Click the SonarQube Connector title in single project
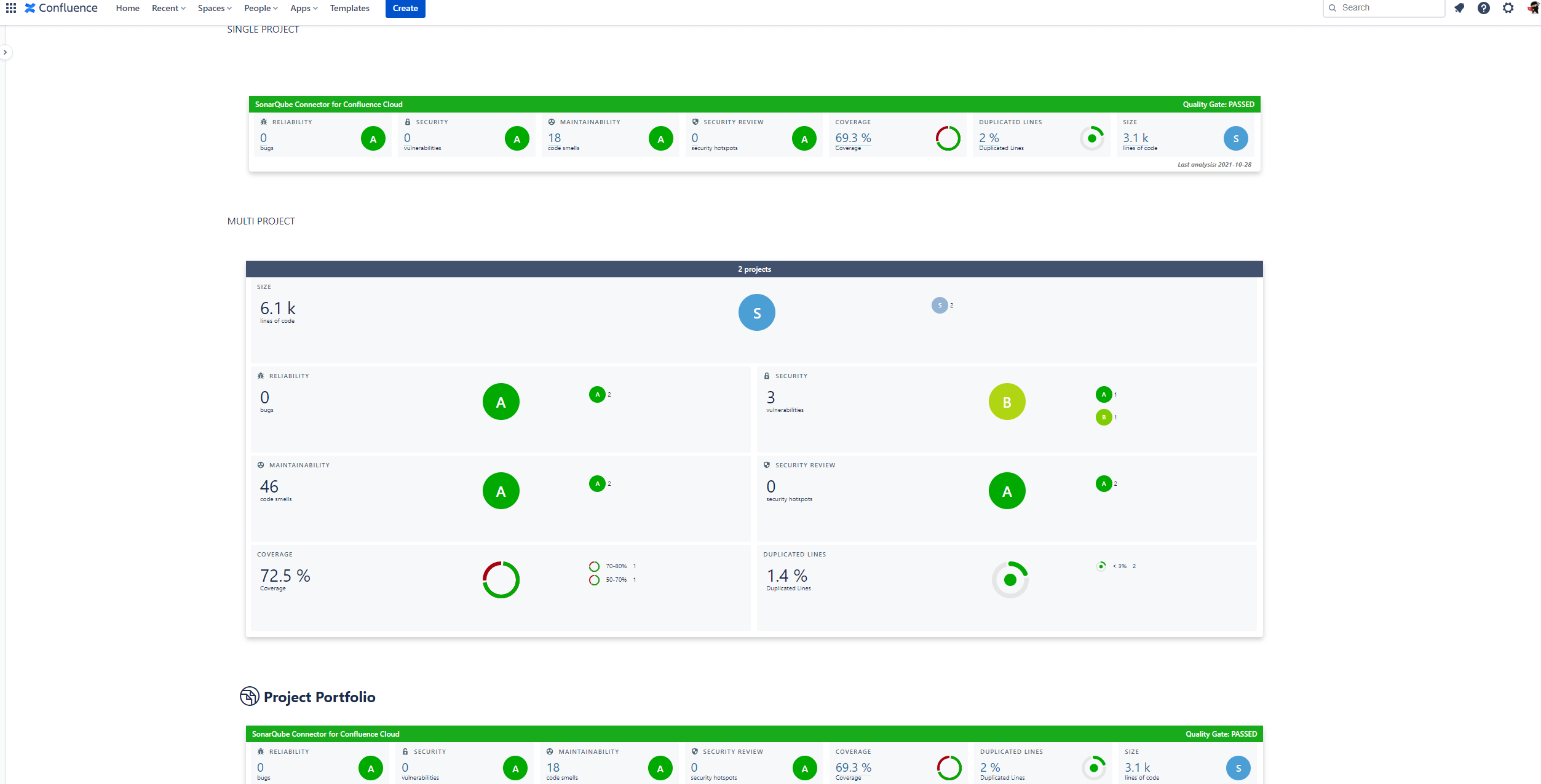This screenshot has height=784, width=1541. 329,105
